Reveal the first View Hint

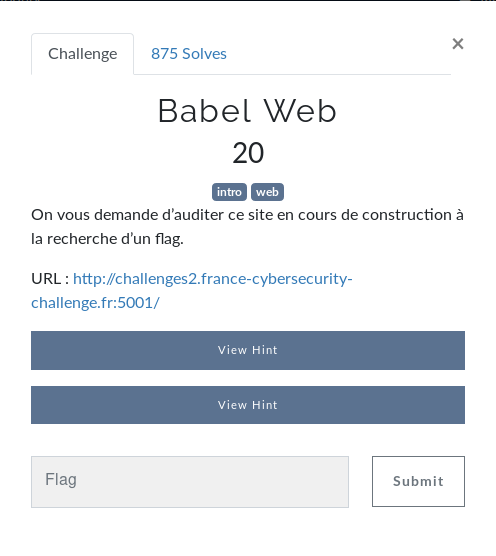click(x=248, y=350)
